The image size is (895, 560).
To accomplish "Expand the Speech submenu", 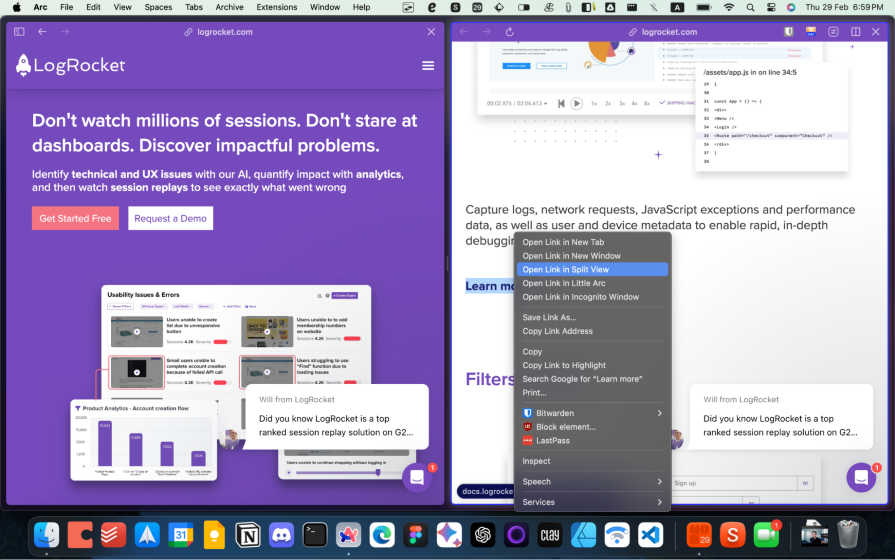I will pos(658,482).
